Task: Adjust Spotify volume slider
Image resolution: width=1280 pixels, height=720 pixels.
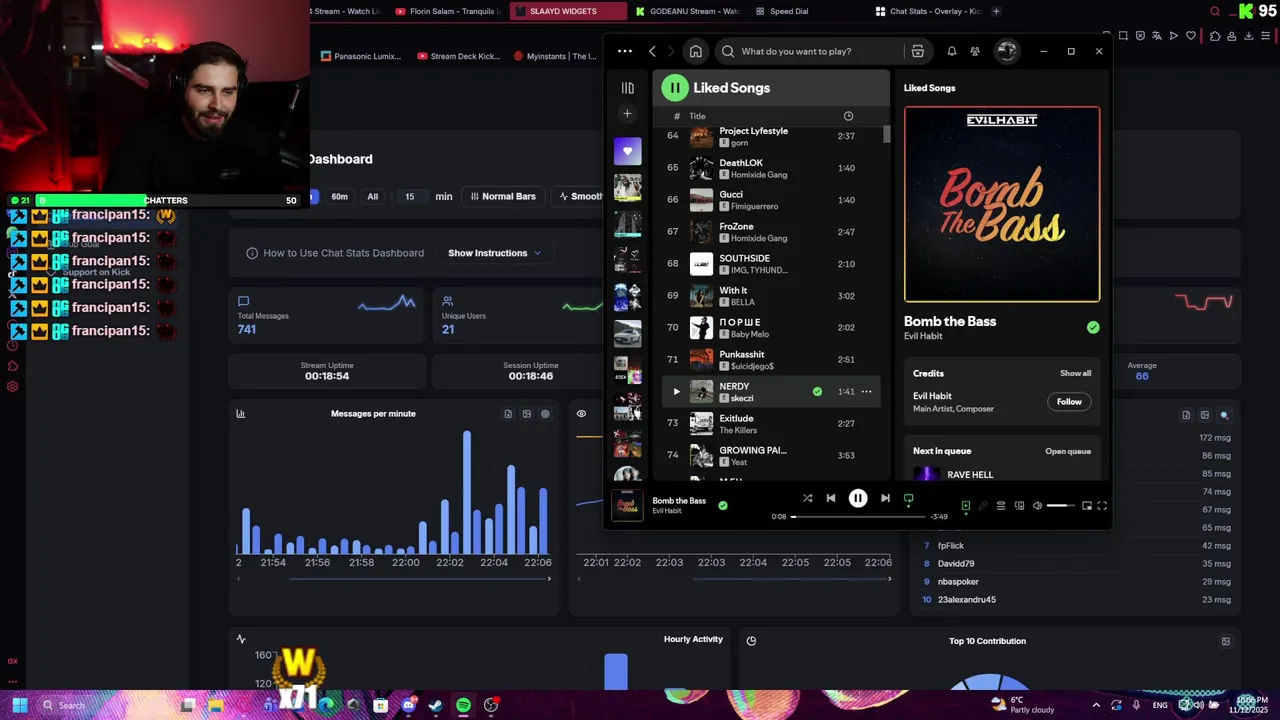Action: pos(1060,506)
